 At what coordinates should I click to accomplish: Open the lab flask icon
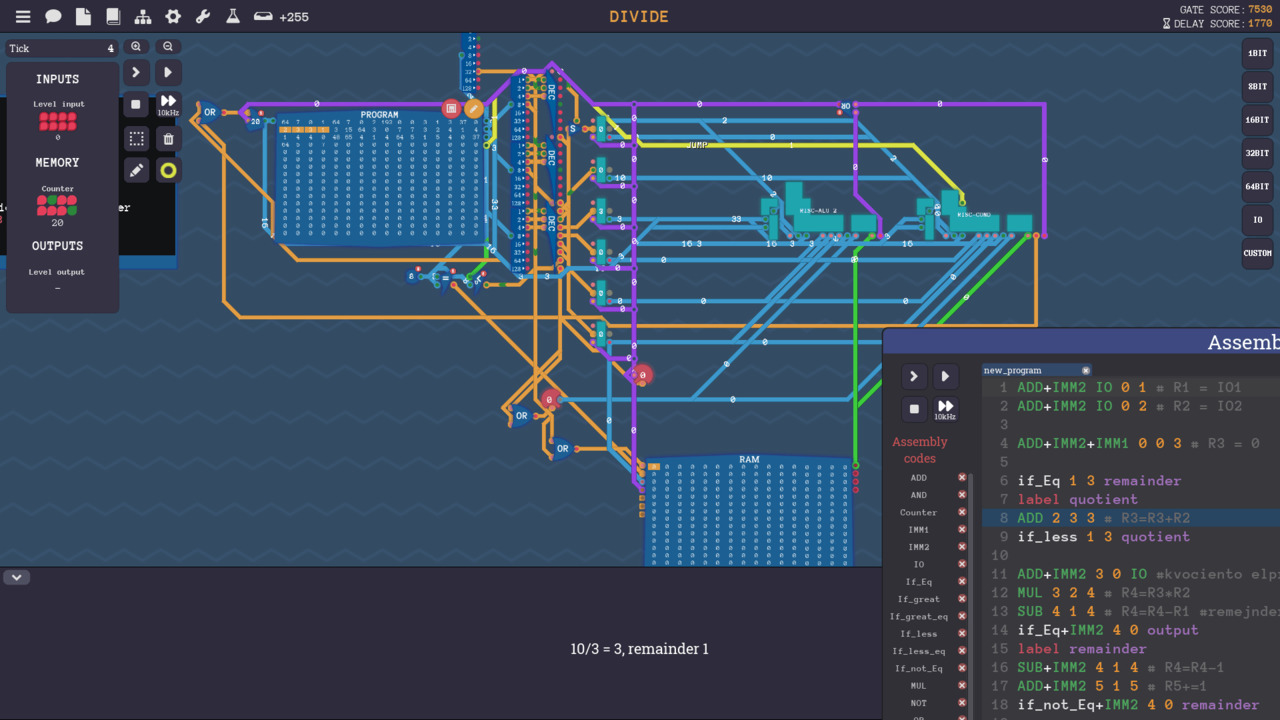[x=232, y=16]
